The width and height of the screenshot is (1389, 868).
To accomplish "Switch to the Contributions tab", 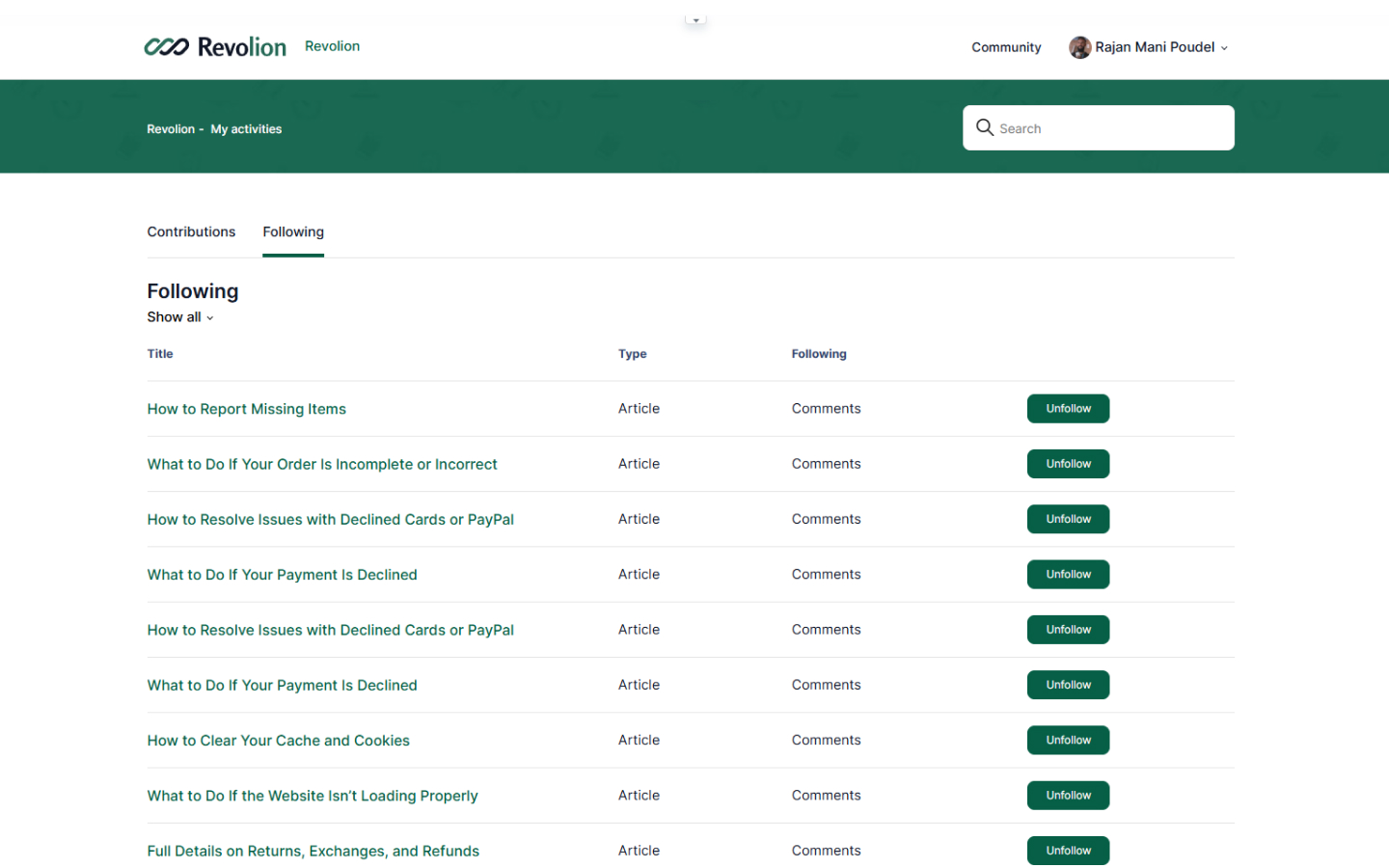I will [191, 231].
